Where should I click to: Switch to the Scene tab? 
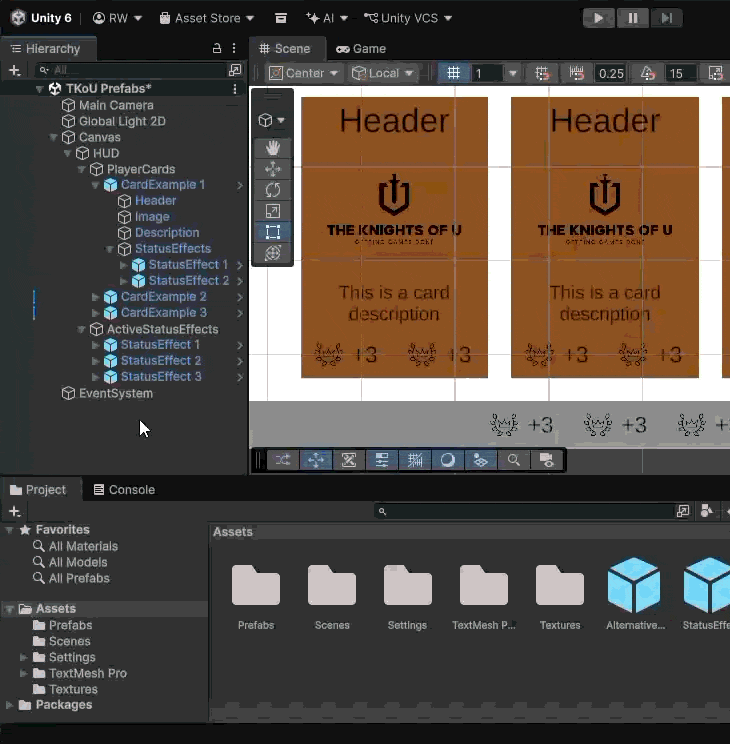(x=285, y=48)
